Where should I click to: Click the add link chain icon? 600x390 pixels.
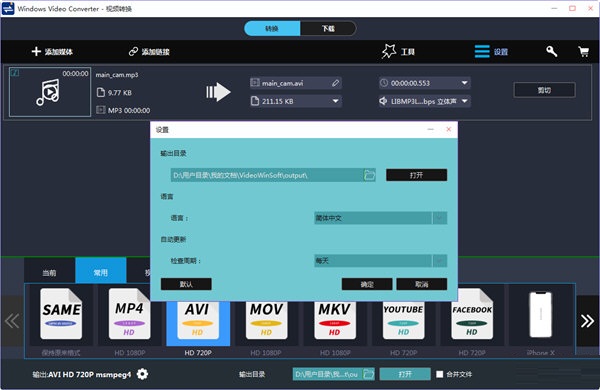point(133,51)
